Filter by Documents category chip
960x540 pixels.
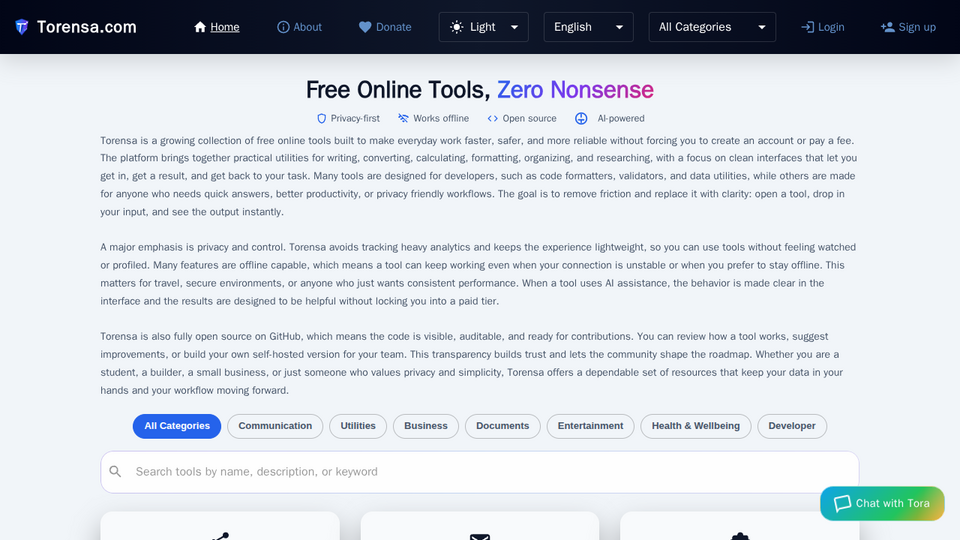pos(503,426)
